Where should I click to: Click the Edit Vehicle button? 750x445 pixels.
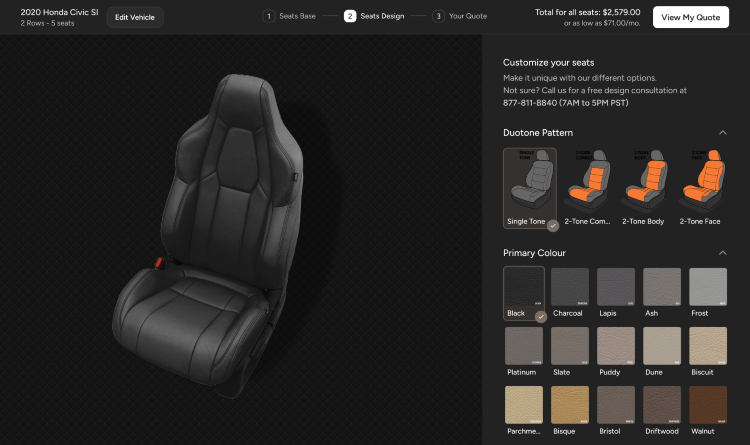pyautogui.click(x=135, y=17)
